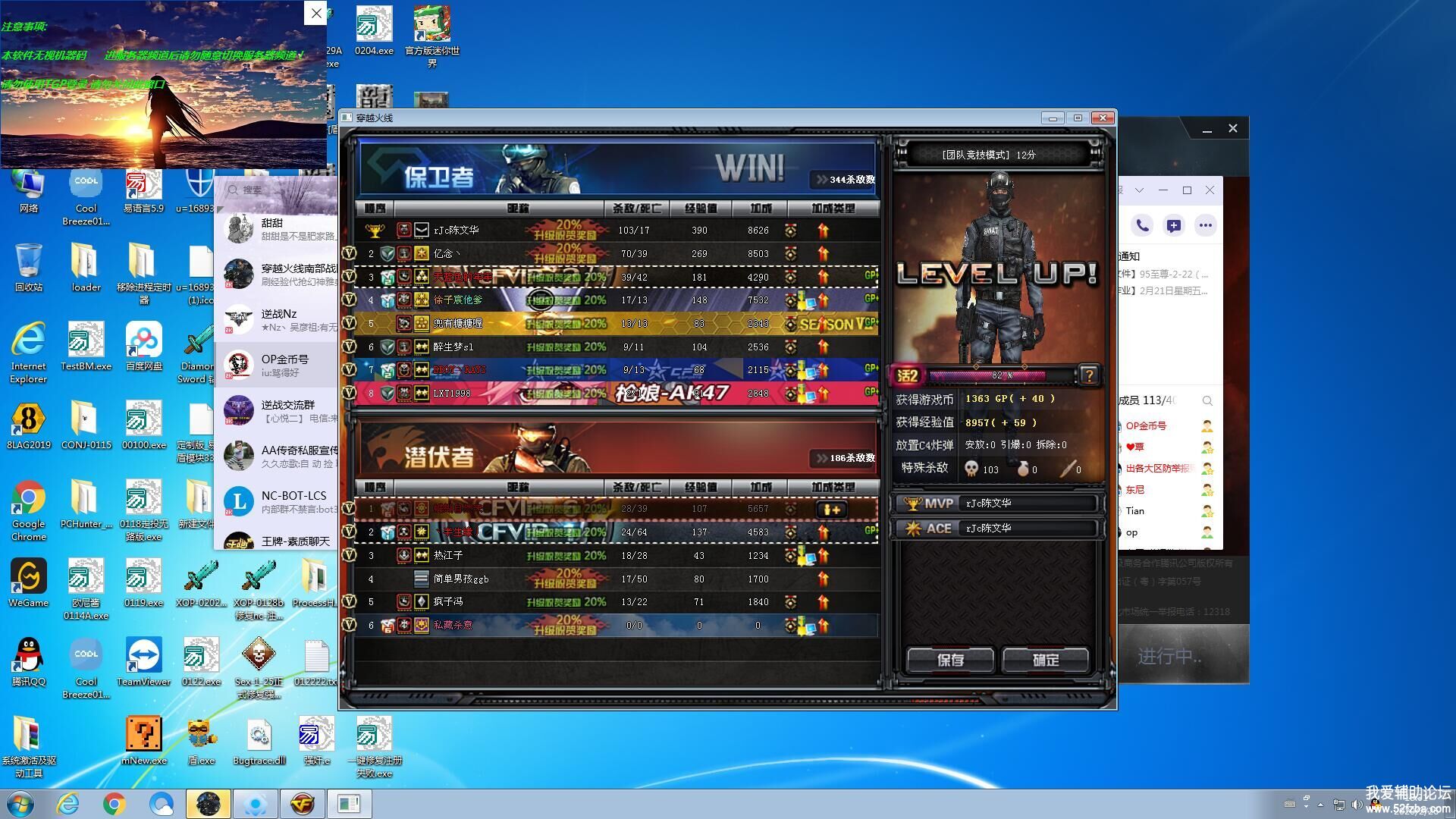The width and height of the screenshot is (1456, 819).
Task: Open Bugtrace.dll file icon
Action: click(259, 741)
